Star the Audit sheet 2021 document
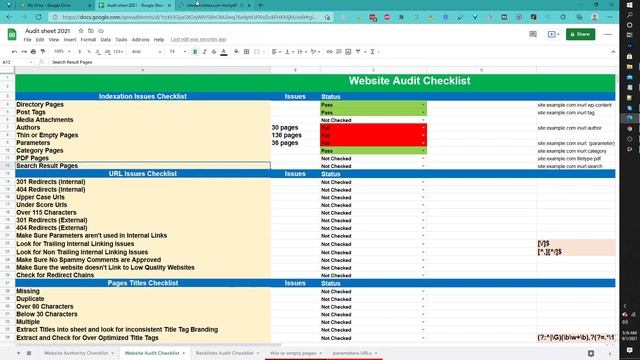640x360 pixels. tap(81, 31)
